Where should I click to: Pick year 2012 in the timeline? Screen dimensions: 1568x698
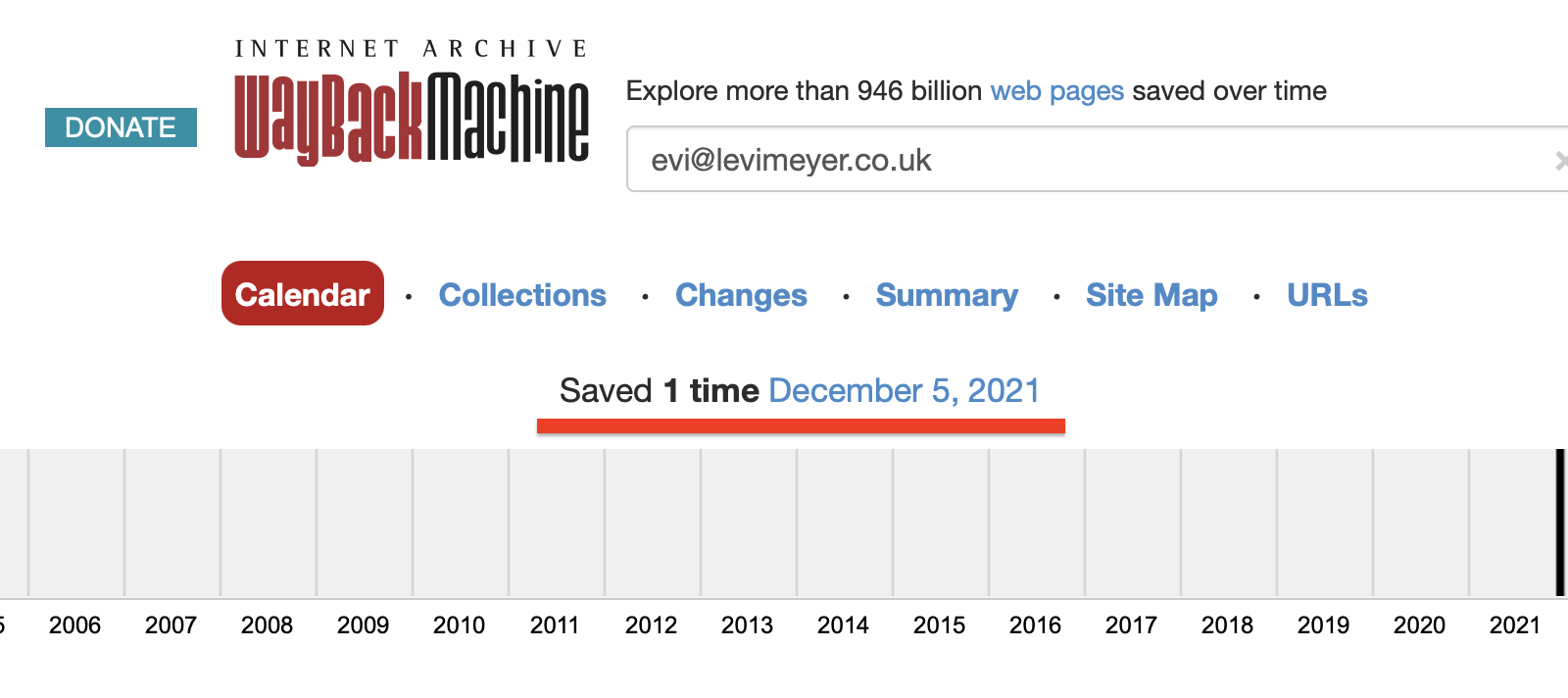click(x=652, y=624)
